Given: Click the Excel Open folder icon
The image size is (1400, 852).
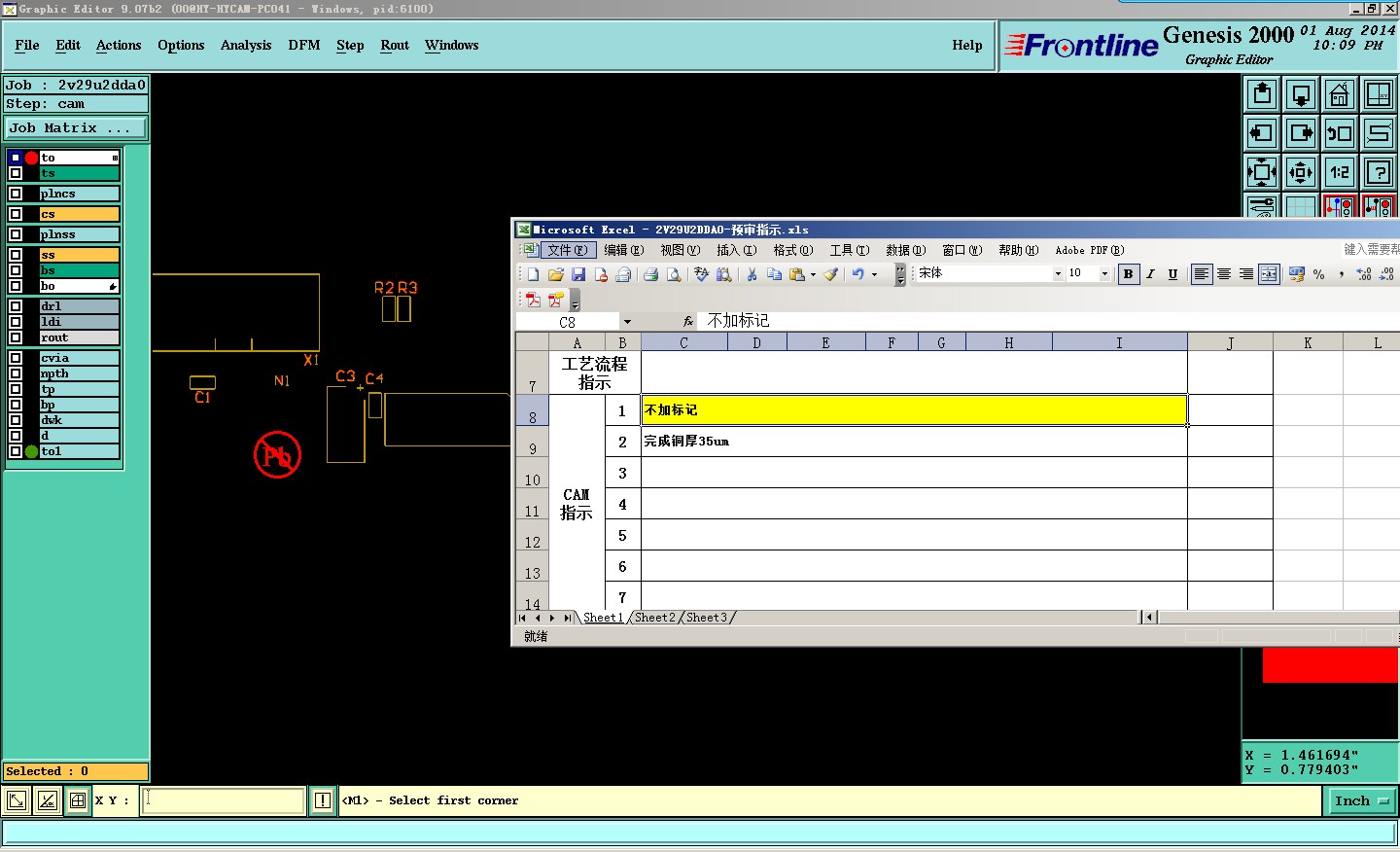Looking at the screenshot, I should [x=555, y=274].
